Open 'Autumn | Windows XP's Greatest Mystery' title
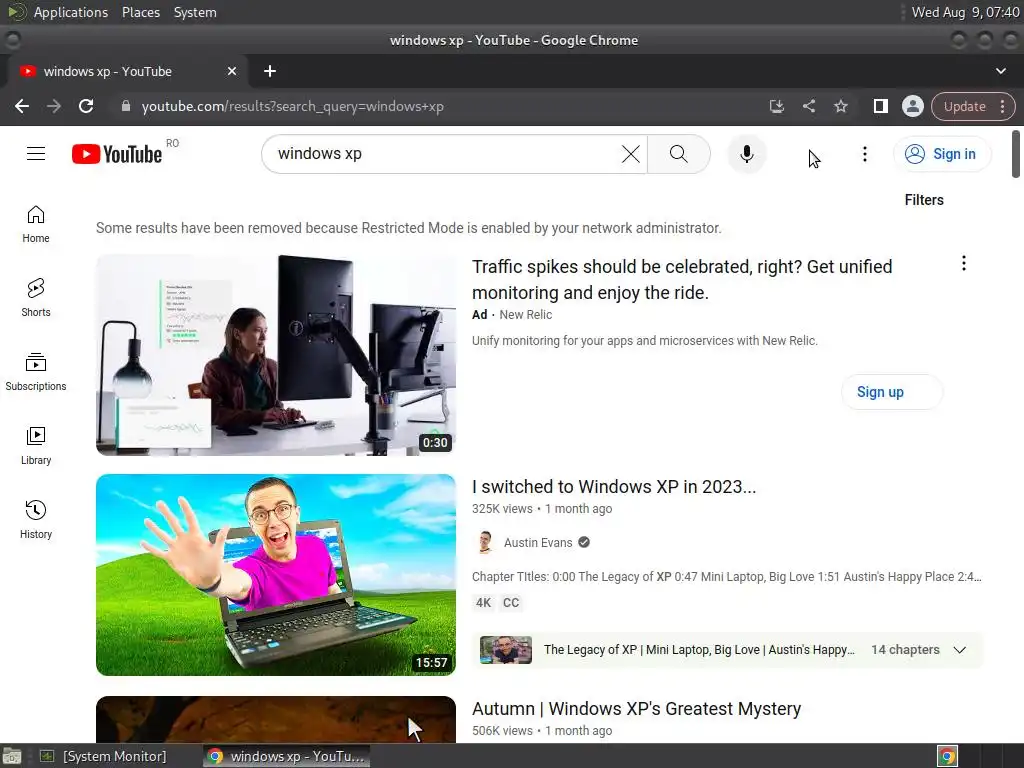Image resolution: width=1024 pixels, height=768 pixels. pos(636,709)
